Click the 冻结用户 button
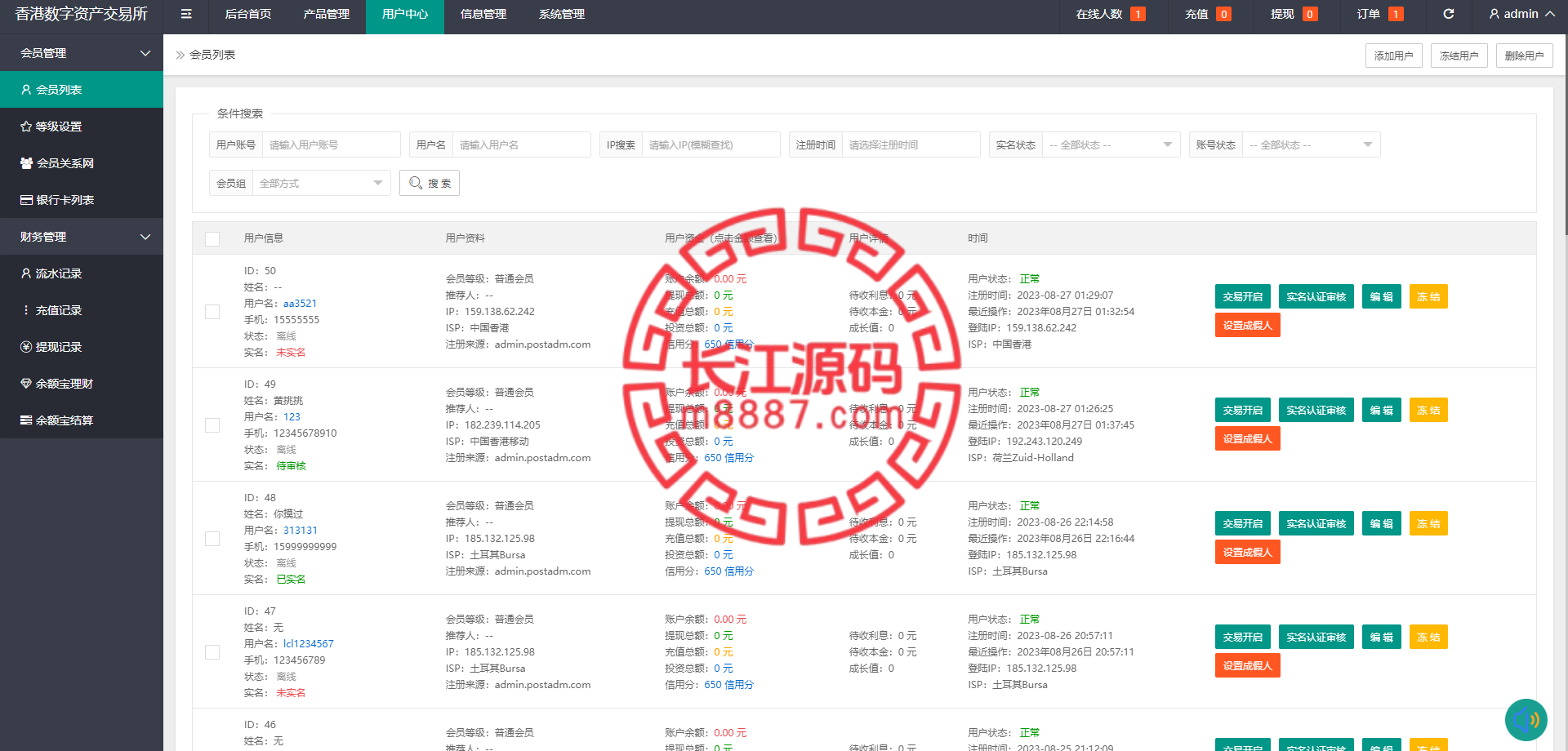Screen dimensions: 1568x751 click(1459, 56)
